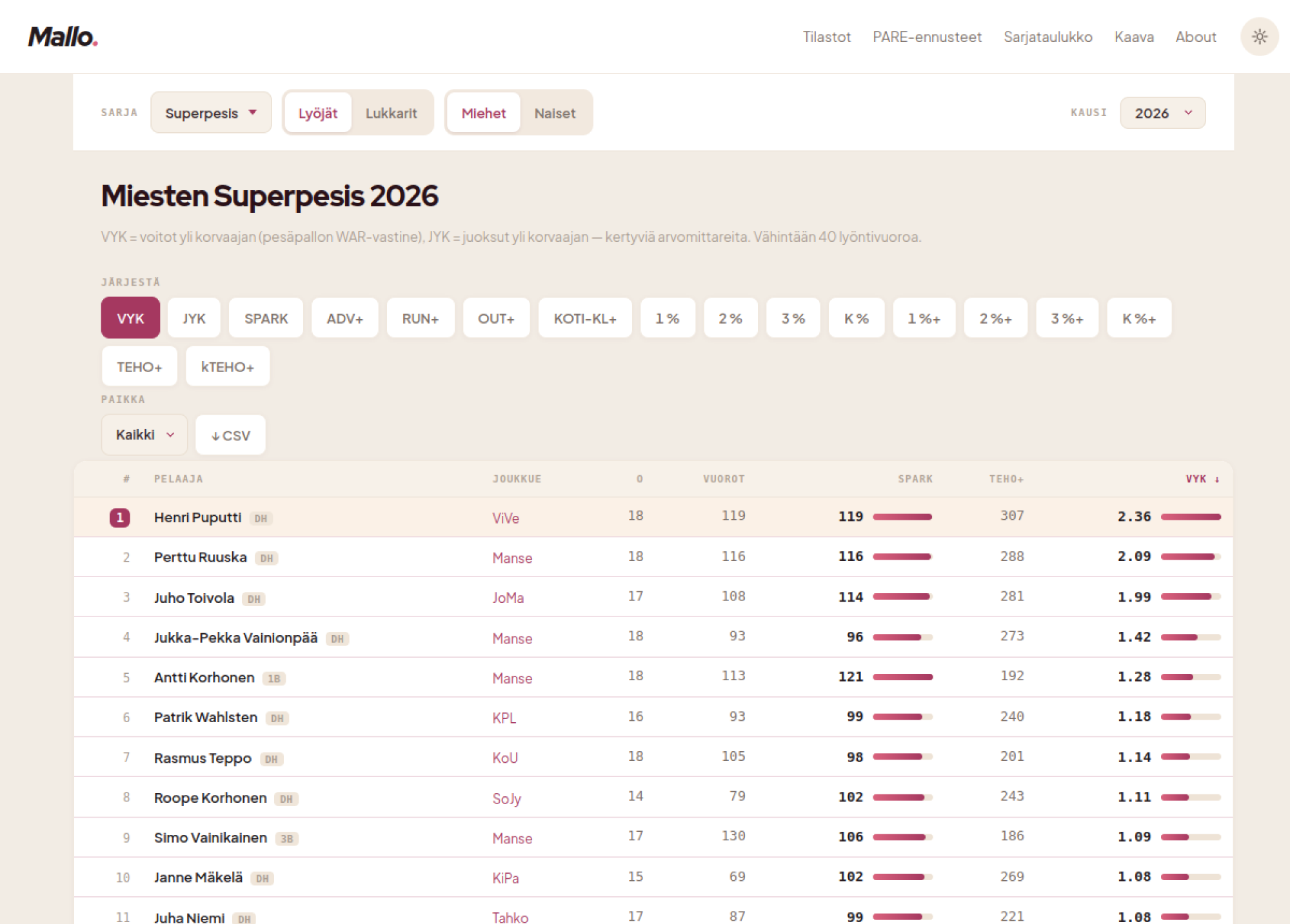Click the 3B position tag on Simo Vainikainen

[286, 838]
